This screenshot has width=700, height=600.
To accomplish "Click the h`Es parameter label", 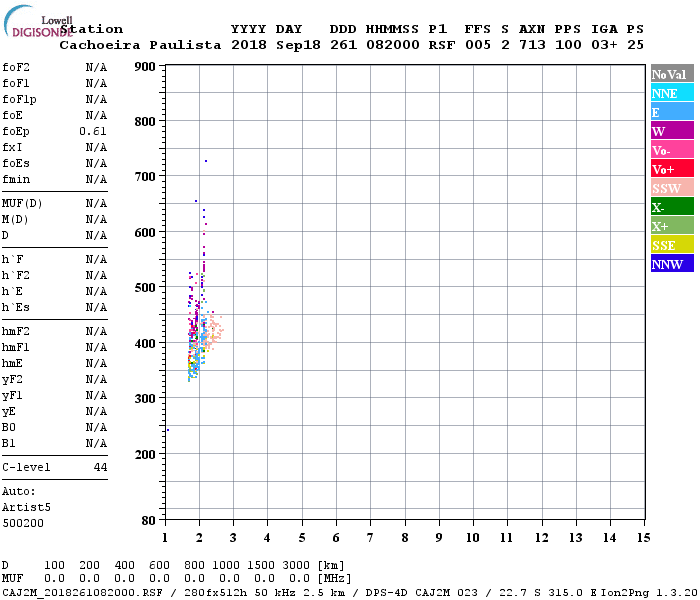I will pyautogui.click(x=16, y=308).
